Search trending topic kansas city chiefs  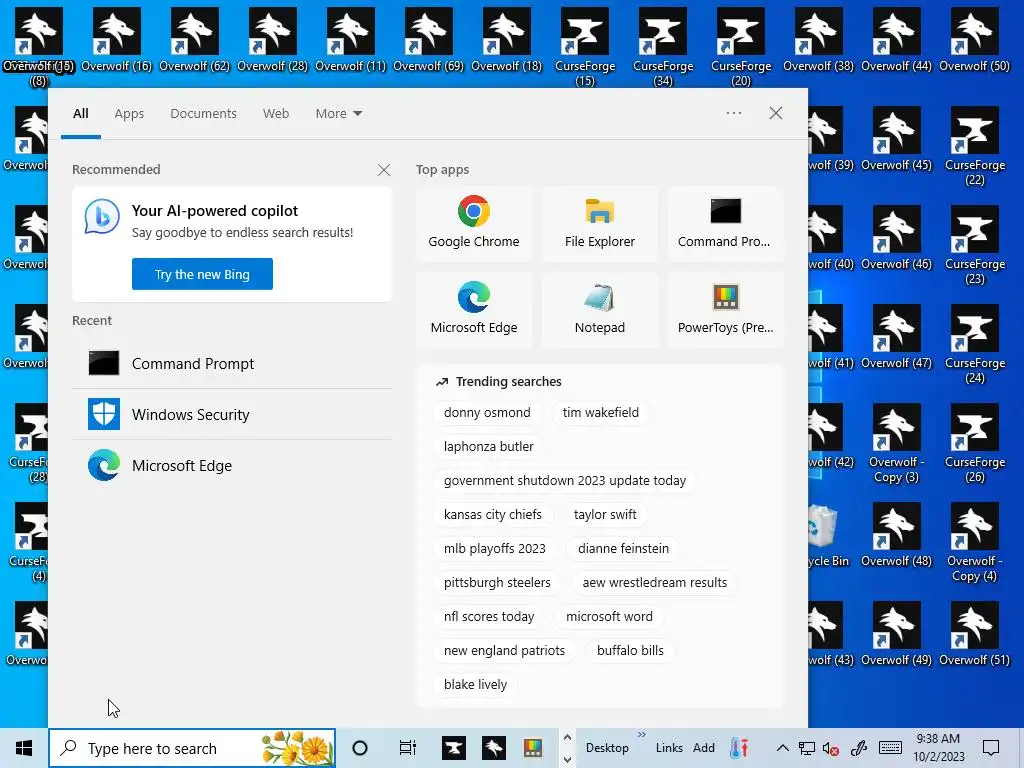pos(492,515)
